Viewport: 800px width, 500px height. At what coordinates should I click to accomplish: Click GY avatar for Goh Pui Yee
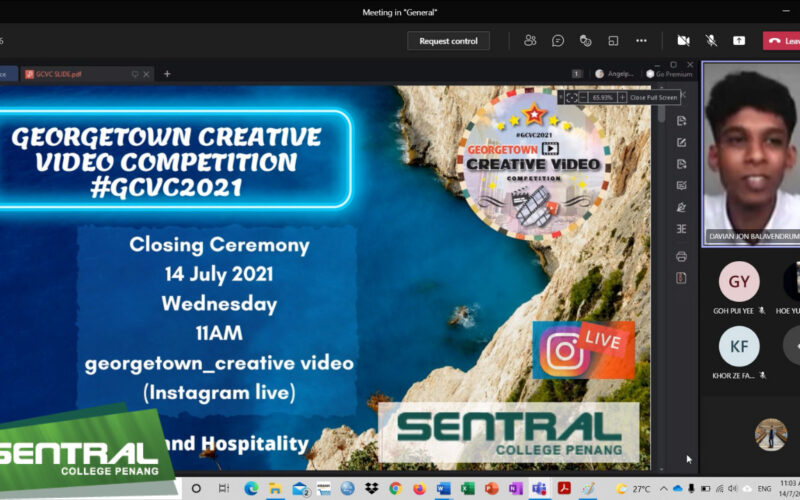tap(739, 281)
